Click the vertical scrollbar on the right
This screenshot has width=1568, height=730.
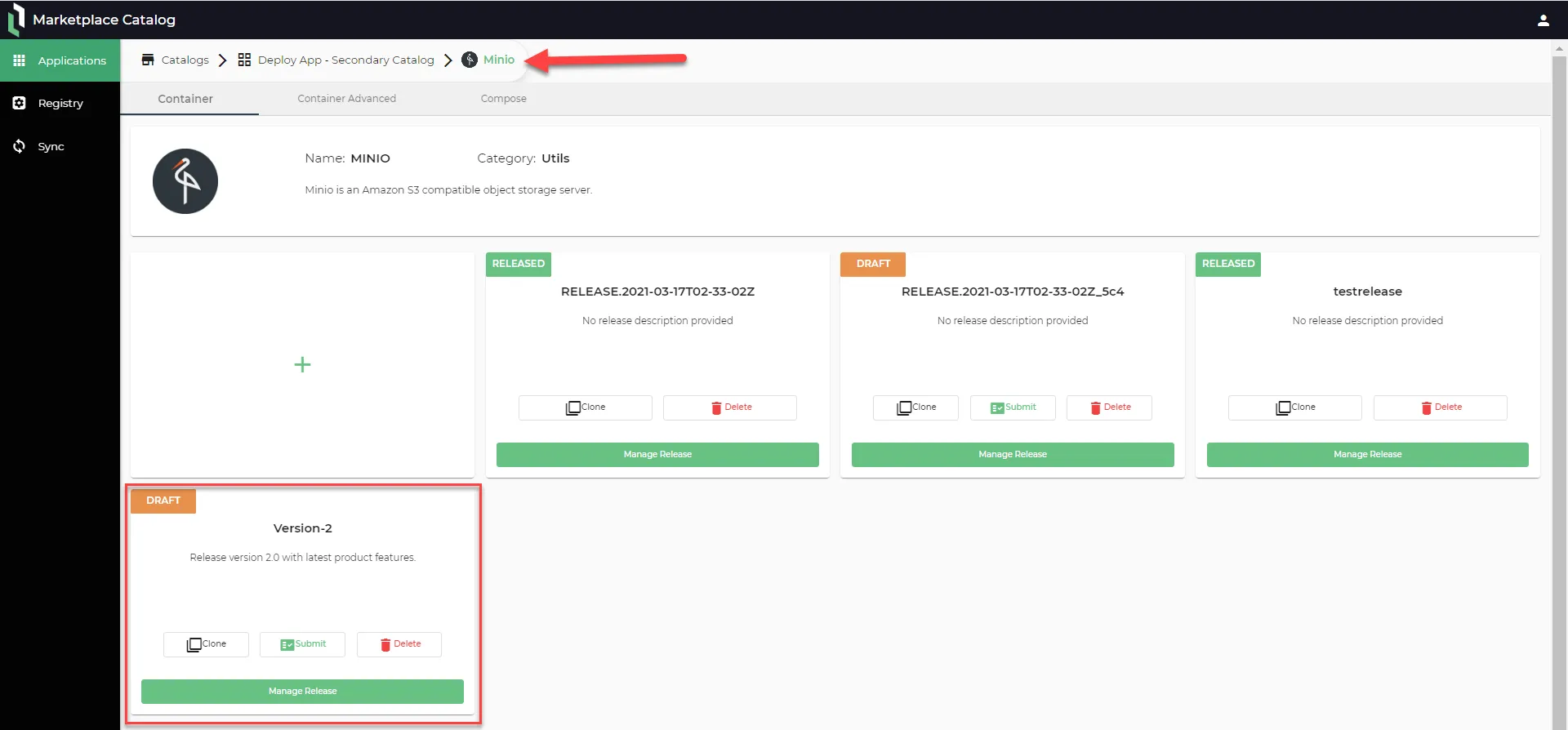(1559, 392)
